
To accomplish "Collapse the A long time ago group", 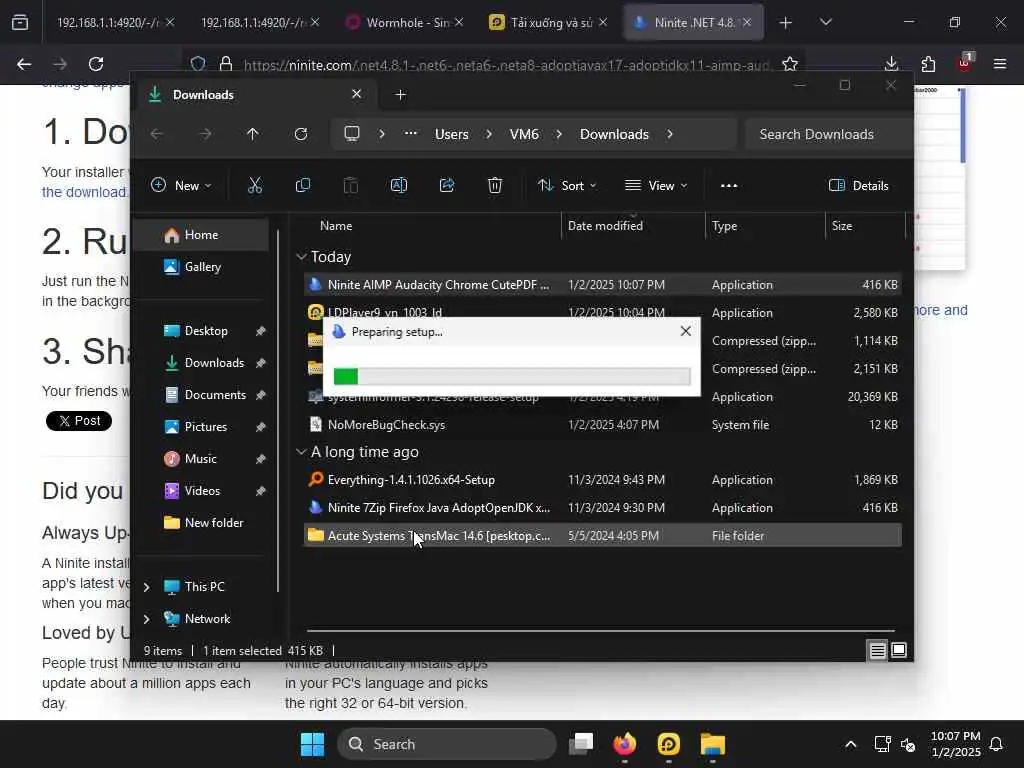I will 301,452.
